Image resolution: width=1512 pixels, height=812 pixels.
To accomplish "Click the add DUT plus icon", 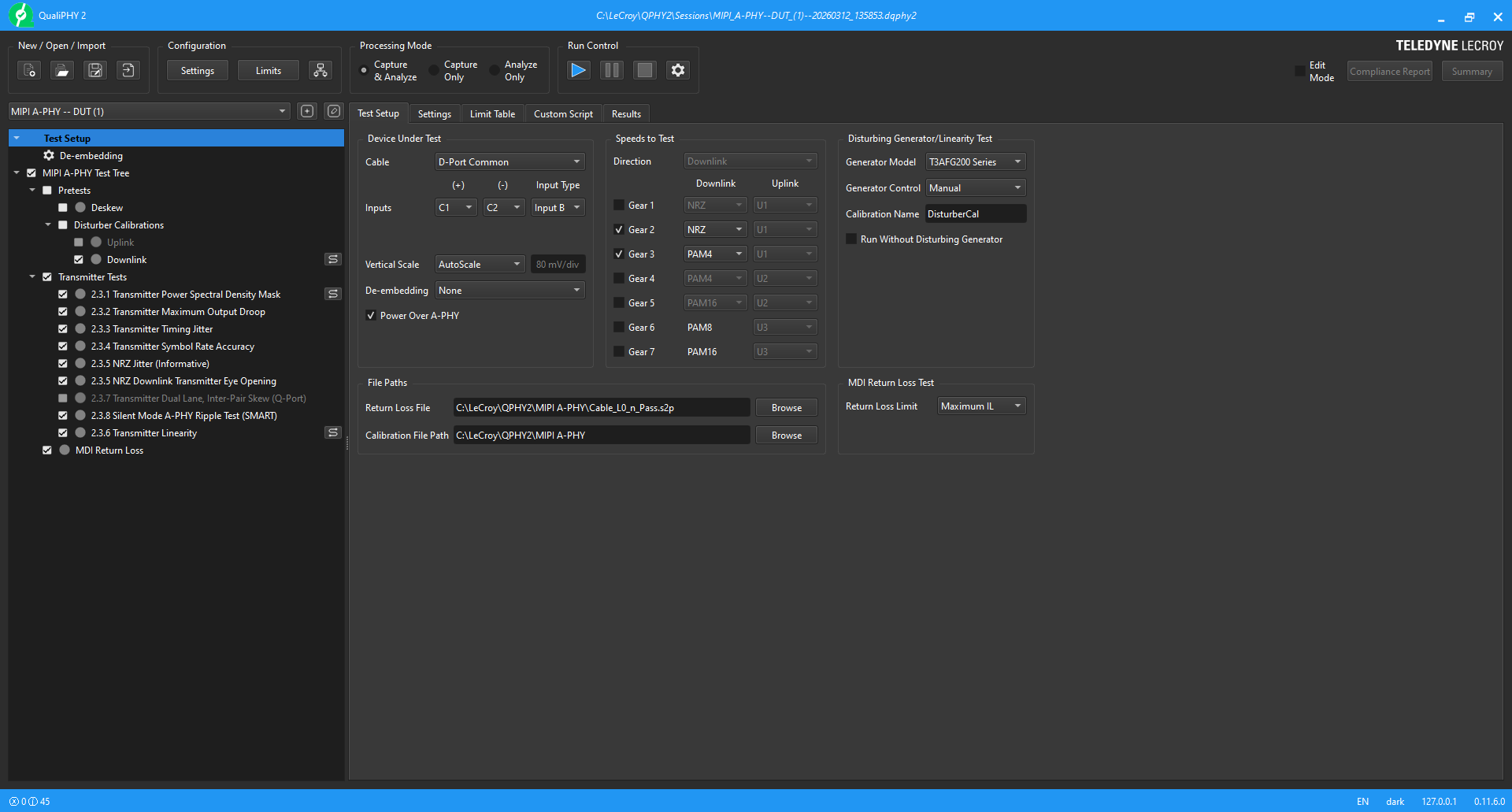I will coord(307,112).
